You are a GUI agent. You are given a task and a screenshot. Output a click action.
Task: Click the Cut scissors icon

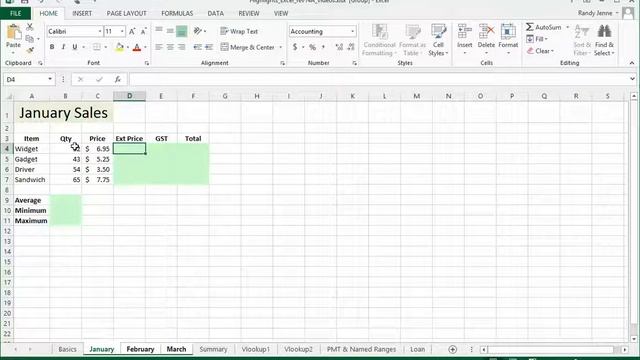tap(30, 27)
